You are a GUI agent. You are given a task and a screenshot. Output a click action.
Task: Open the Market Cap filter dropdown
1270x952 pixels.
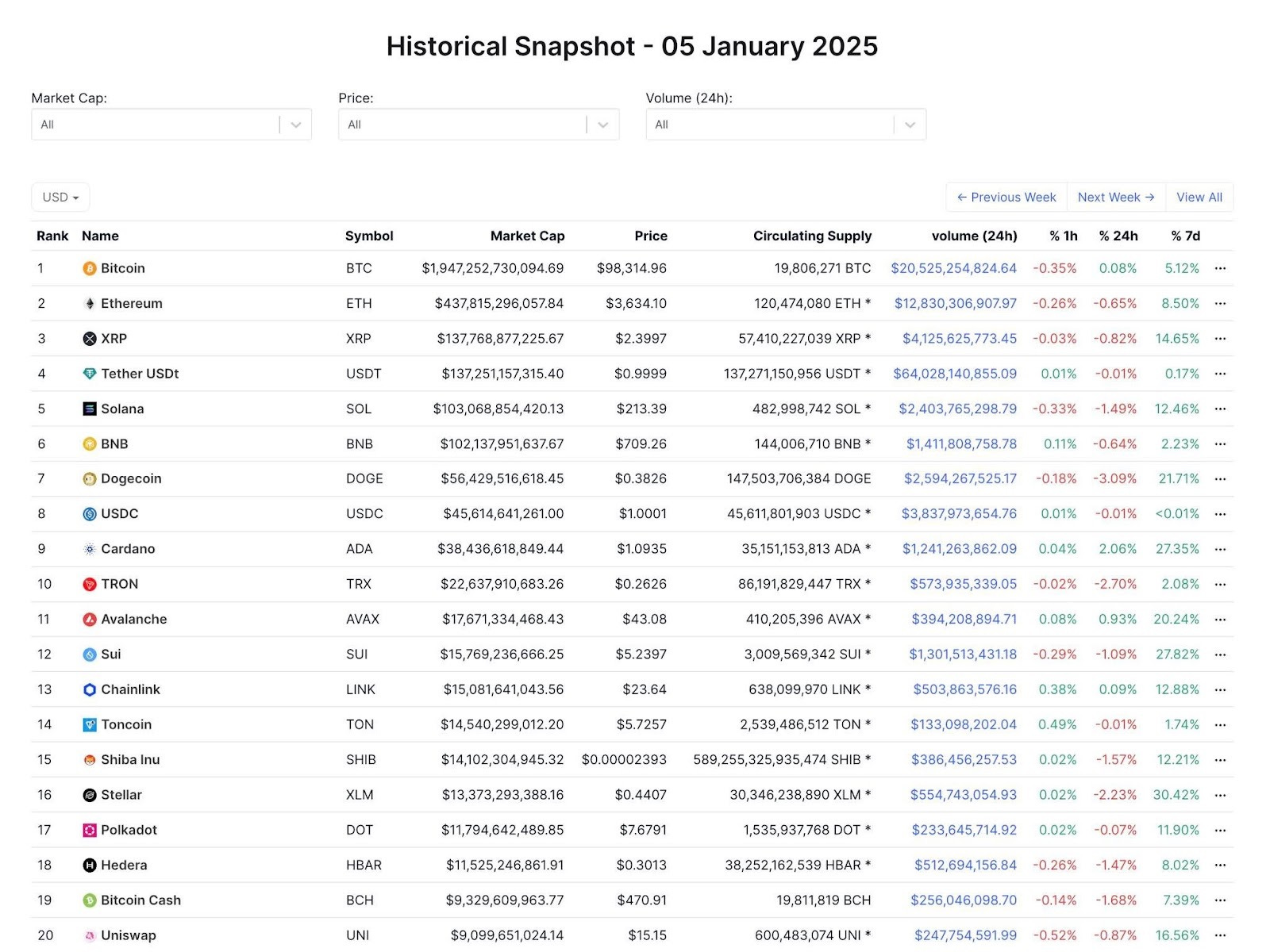click(x=171, y=125)
